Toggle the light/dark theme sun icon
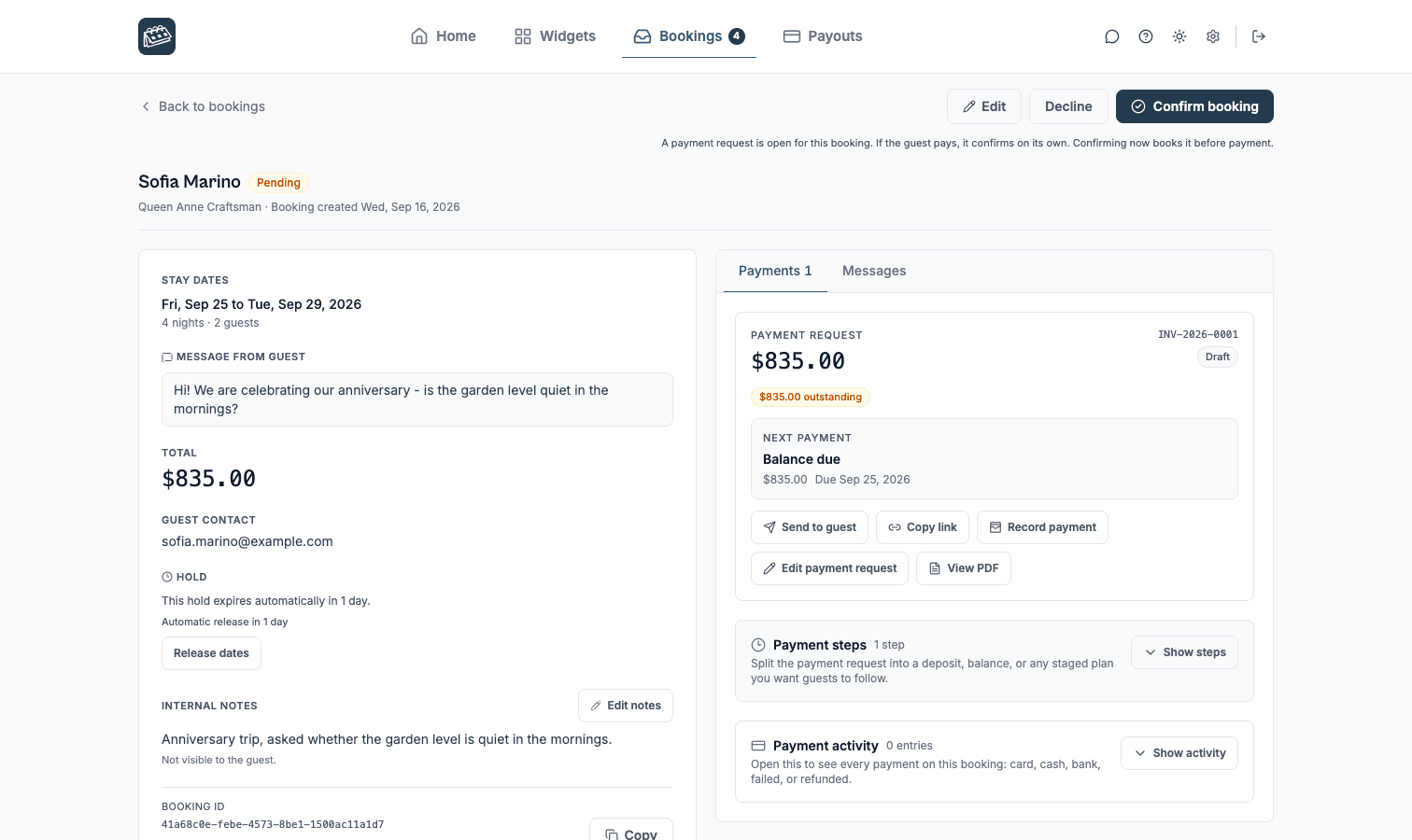1412x840 pixels. click(1179, 36)
